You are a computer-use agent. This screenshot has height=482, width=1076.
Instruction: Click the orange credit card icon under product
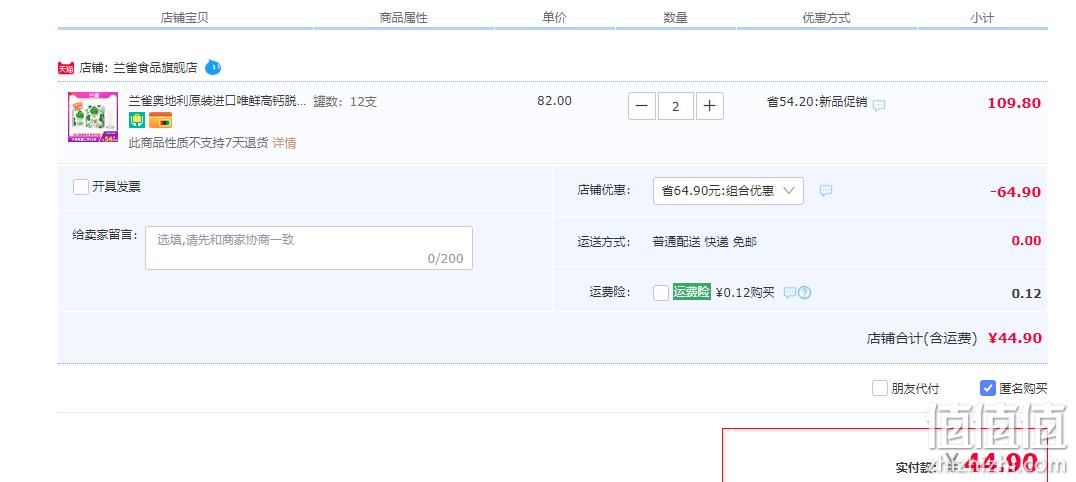pos(161,120)
